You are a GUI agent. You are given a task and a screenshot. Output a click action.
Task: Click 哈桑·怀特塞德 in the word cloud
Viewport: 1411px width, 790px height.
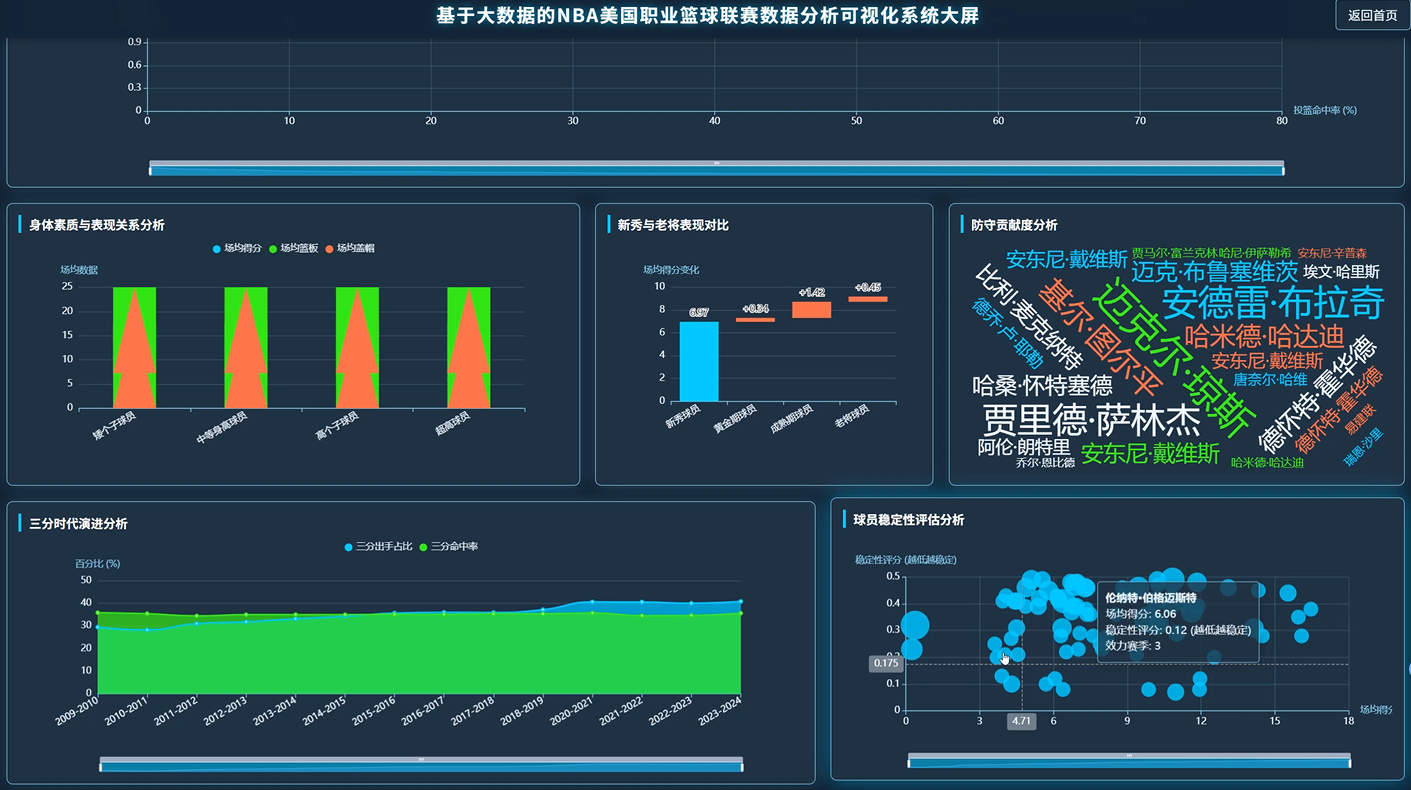pyautogui.click(x=1042, y=385)
